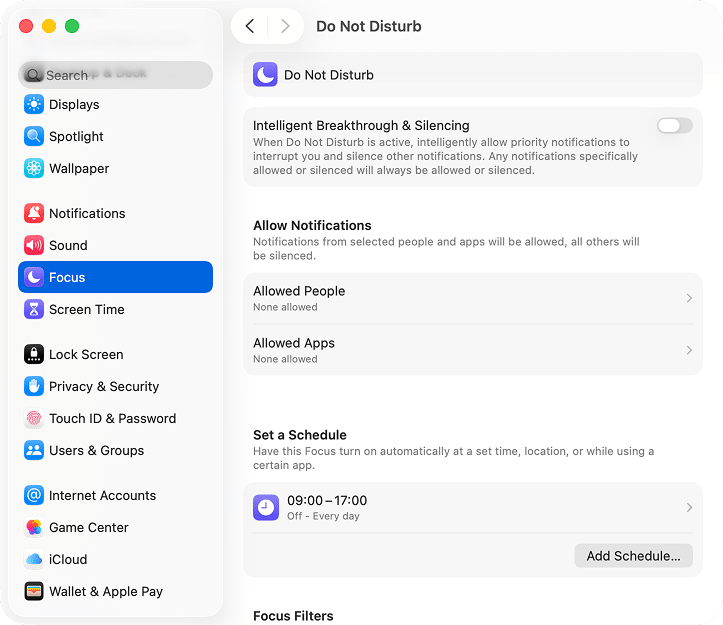Close the window with red button
The image size is (723, 625).
coord(26,26)
